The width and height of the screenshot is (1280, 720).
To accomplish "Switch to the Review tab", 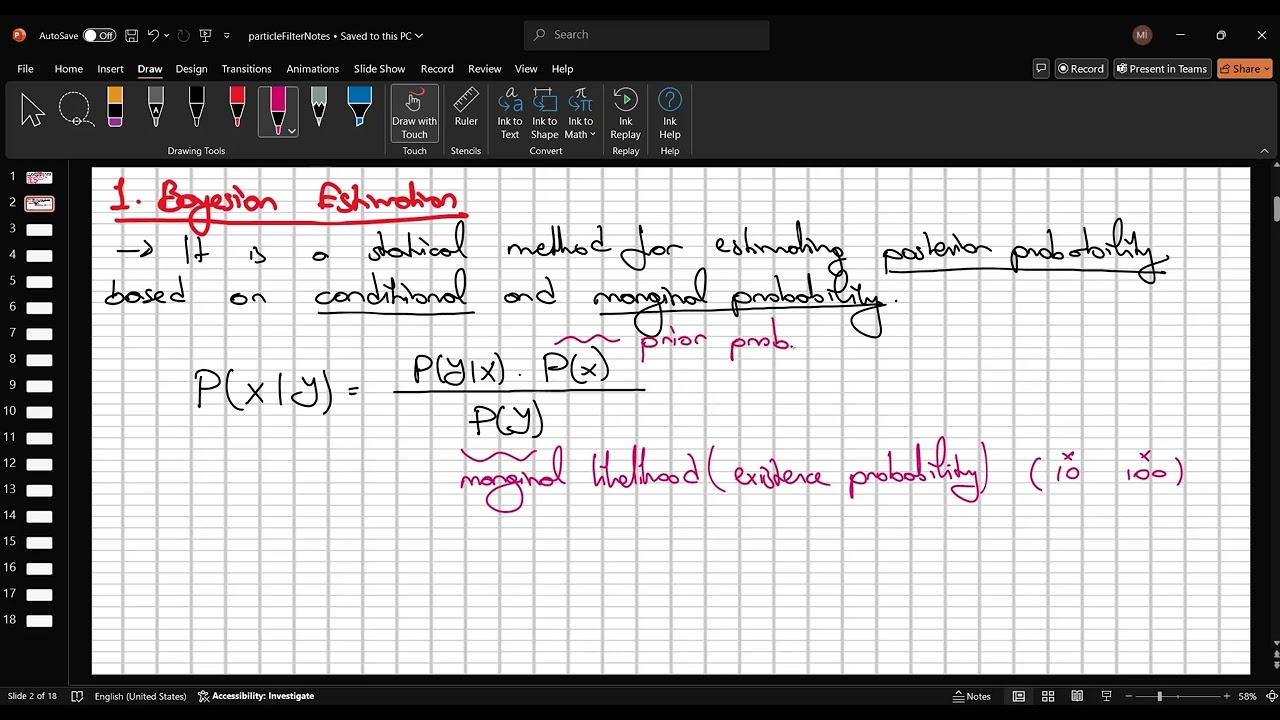I will (484, 69).
